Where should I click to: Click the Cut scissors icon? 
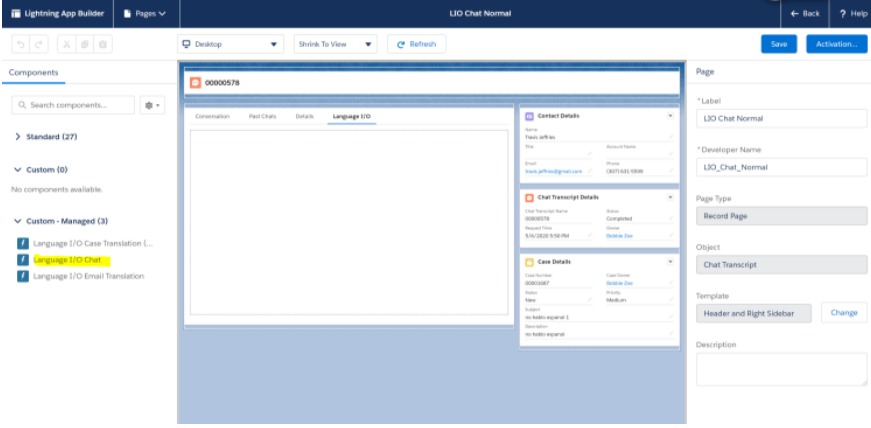(x=68, y=44)
